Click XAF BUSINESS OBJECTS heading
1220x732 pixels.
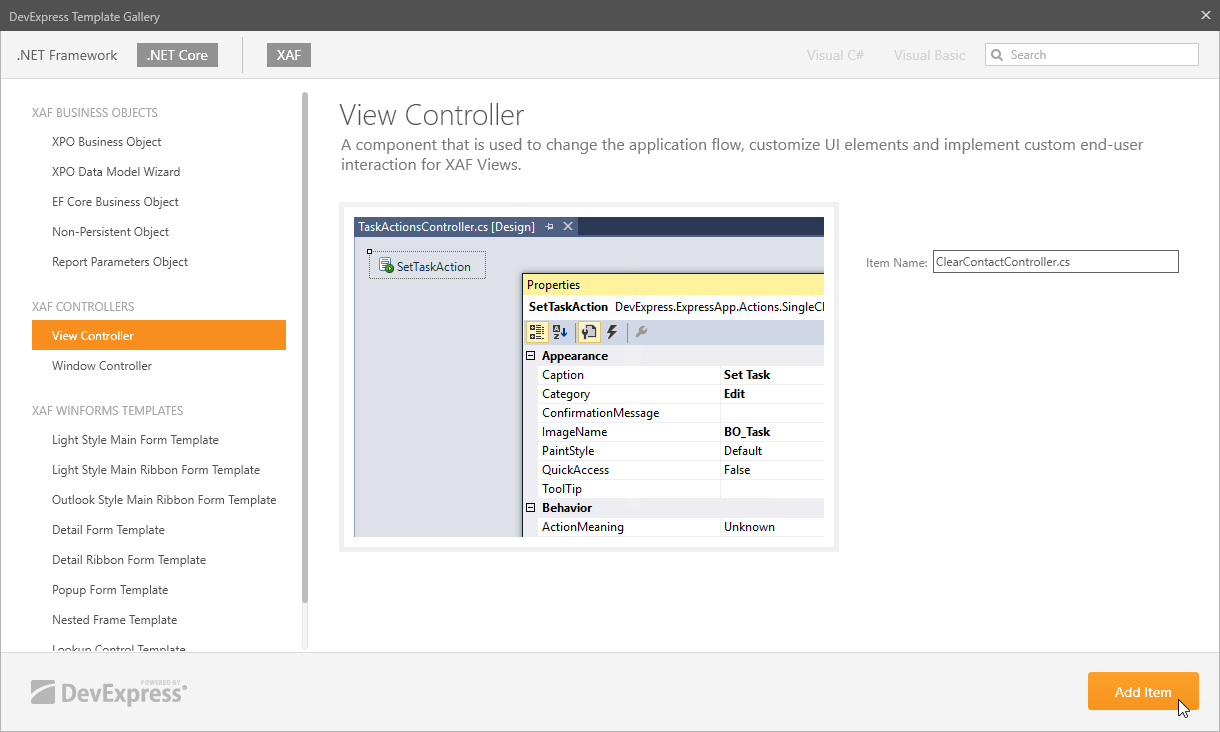tap(95, 113)
